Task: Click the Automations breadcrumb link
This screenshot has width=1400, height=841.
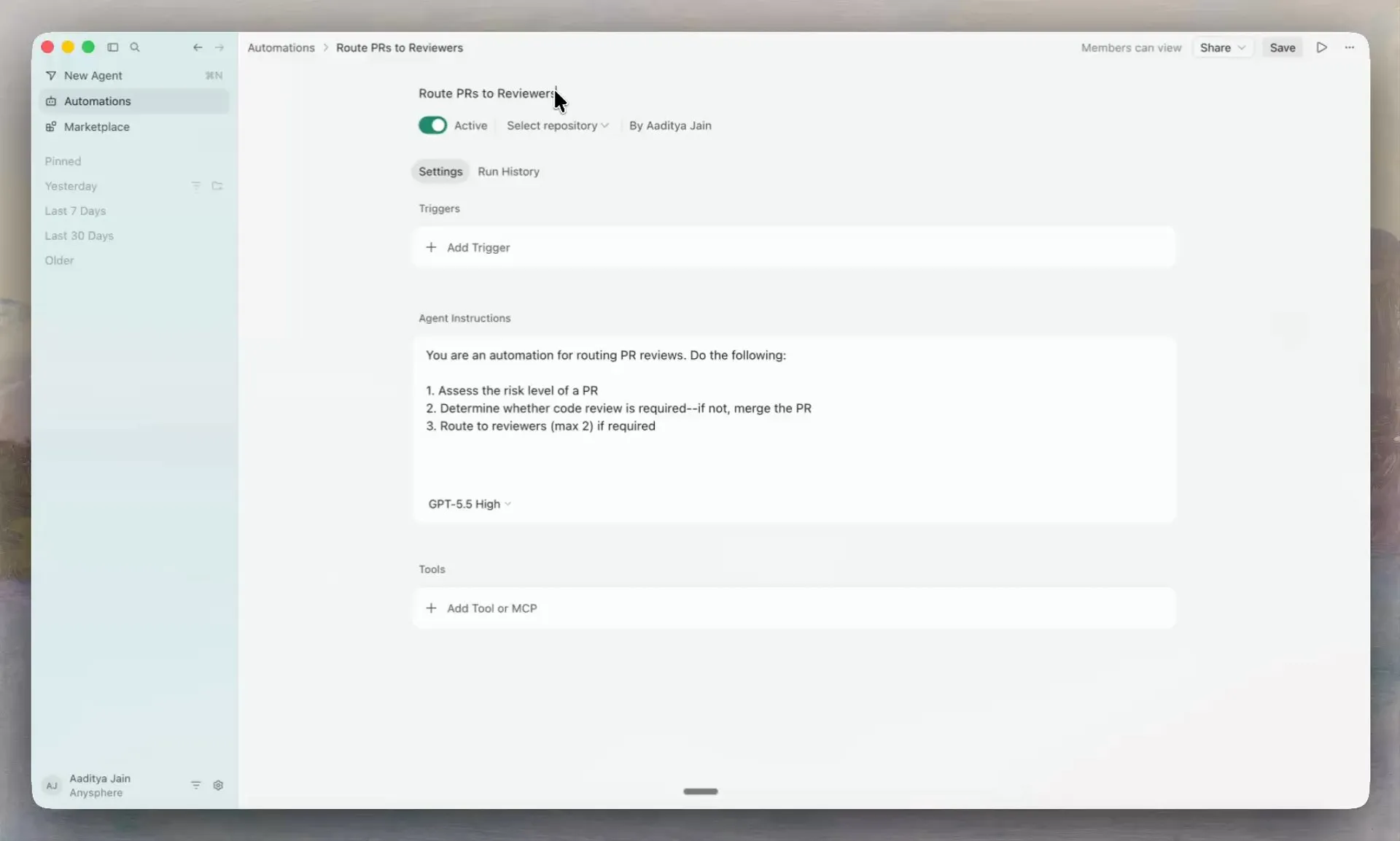Action: (281, 47)
